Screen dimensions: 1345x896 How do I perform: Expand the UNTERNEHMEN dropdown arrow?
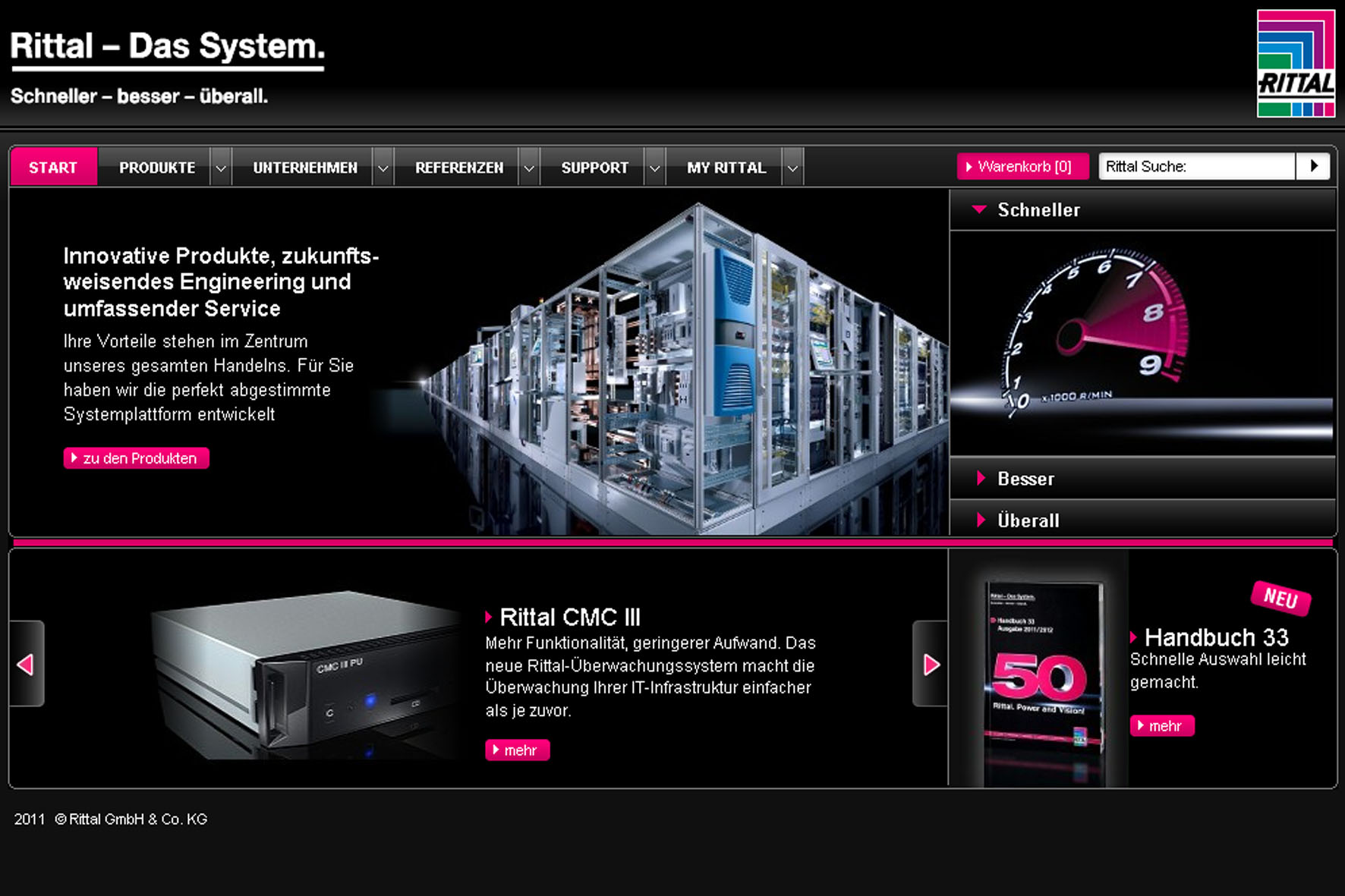[x=383, y=168]
